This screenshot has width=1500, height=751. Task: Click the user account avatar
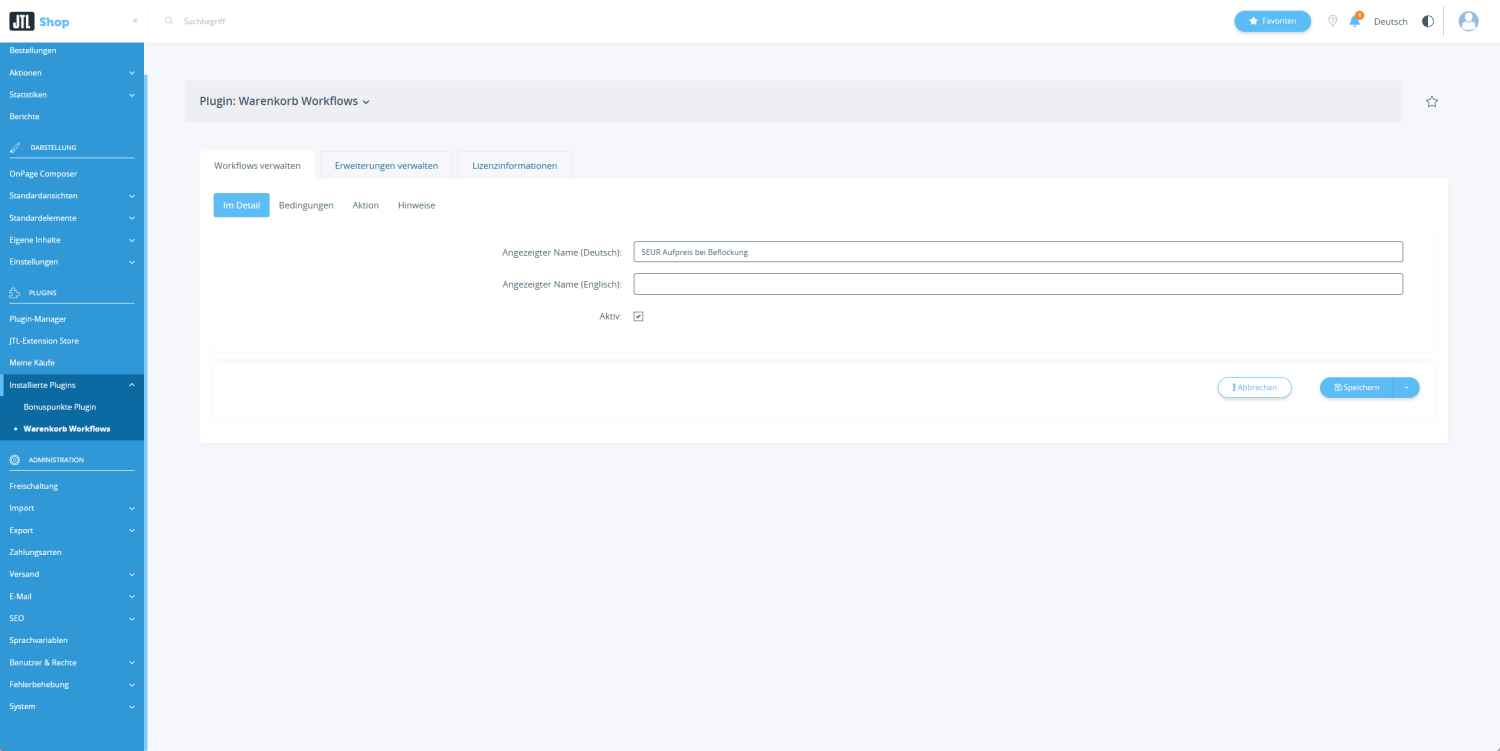click(x=1468, y=20)
